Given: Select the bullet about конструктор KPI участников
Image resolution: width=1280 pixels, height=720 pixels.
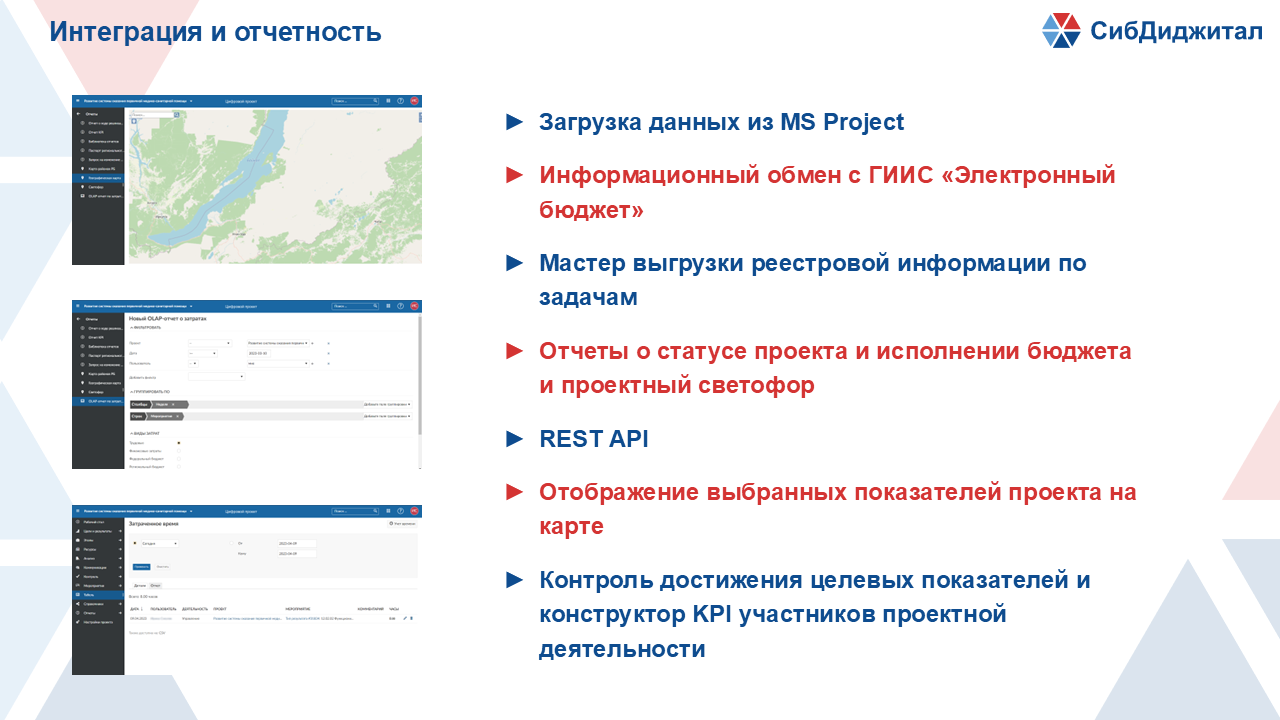Looking at the screenshot, I should [814, 614].
